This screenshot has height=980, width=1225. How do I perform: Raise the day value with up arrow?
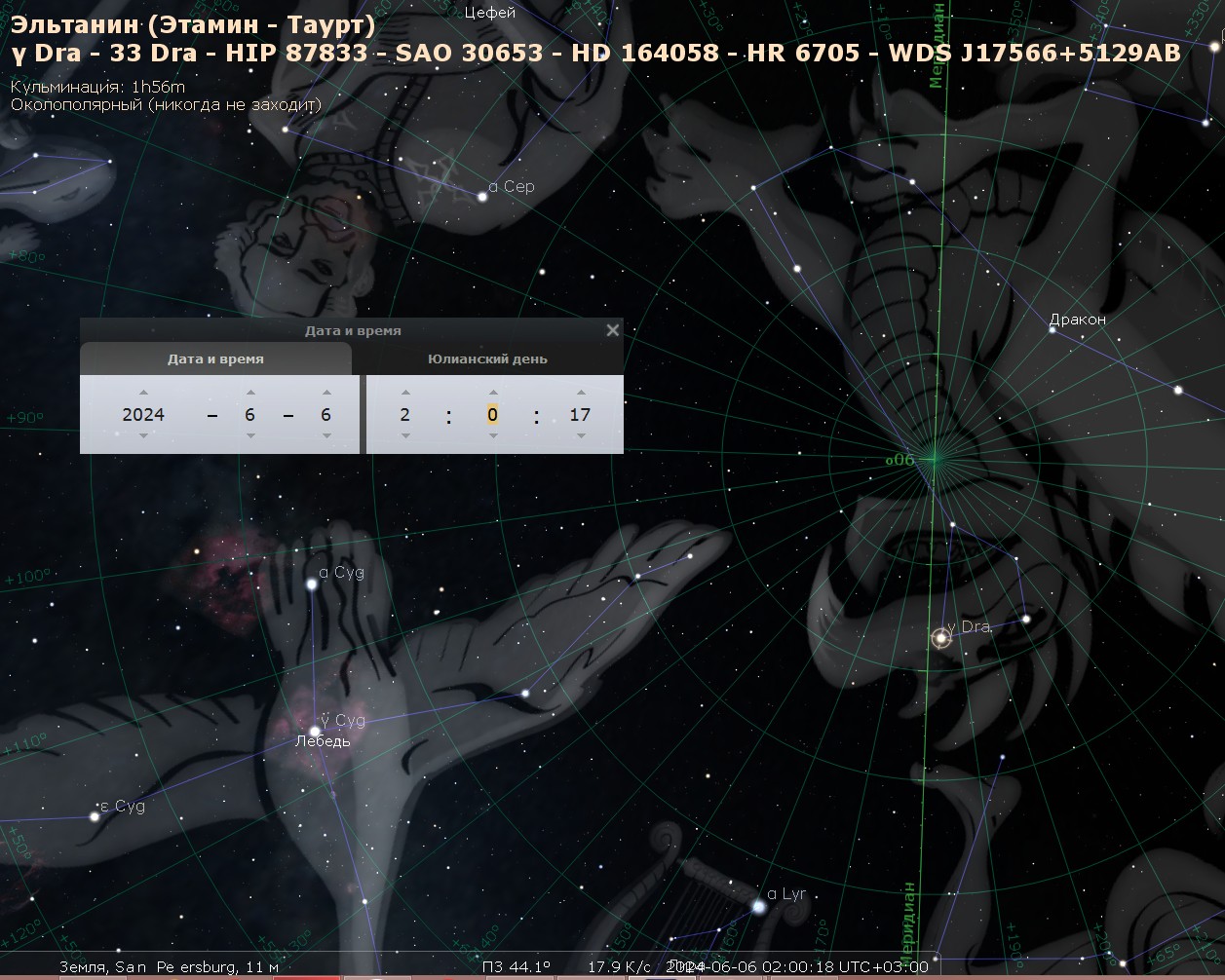pyautogui.click(x=325, y=393)
